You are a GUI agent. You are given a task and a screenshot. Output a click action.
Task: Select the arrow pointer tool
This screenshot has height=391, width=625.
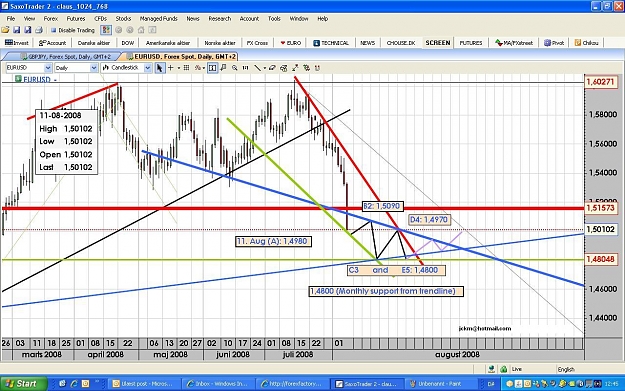(159, 68)
